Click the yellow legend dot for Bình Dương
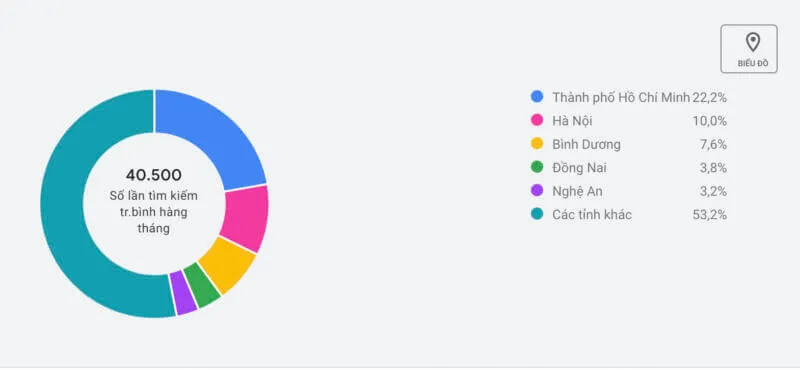The width and height of the screenshot is (800, 370). pyautogui.click(x=537, y=144)
